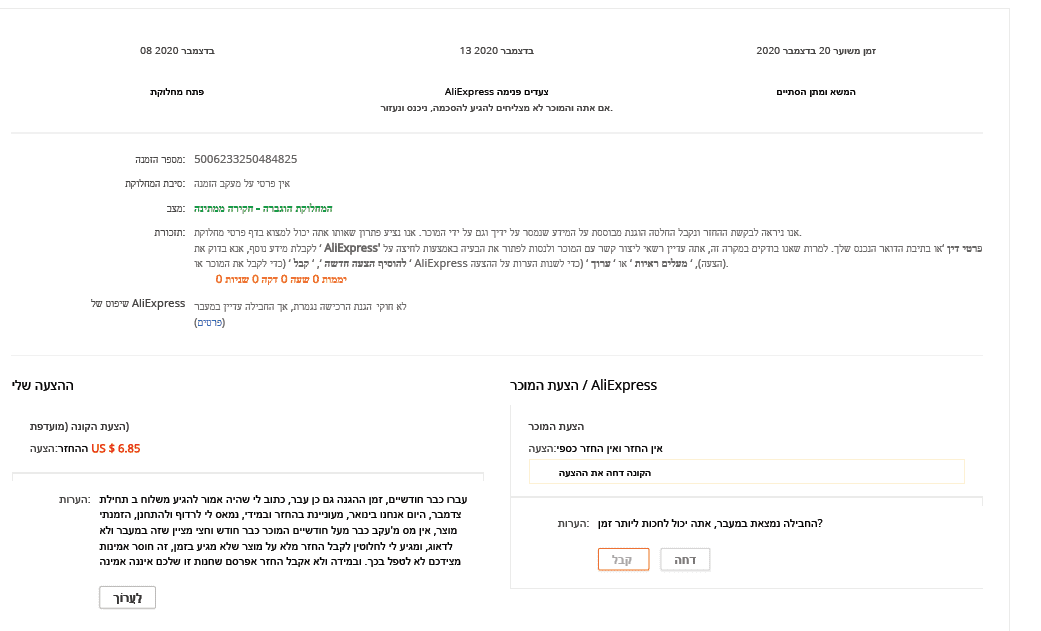
Task: Click the green dispute status text
Action: [263, 208]
